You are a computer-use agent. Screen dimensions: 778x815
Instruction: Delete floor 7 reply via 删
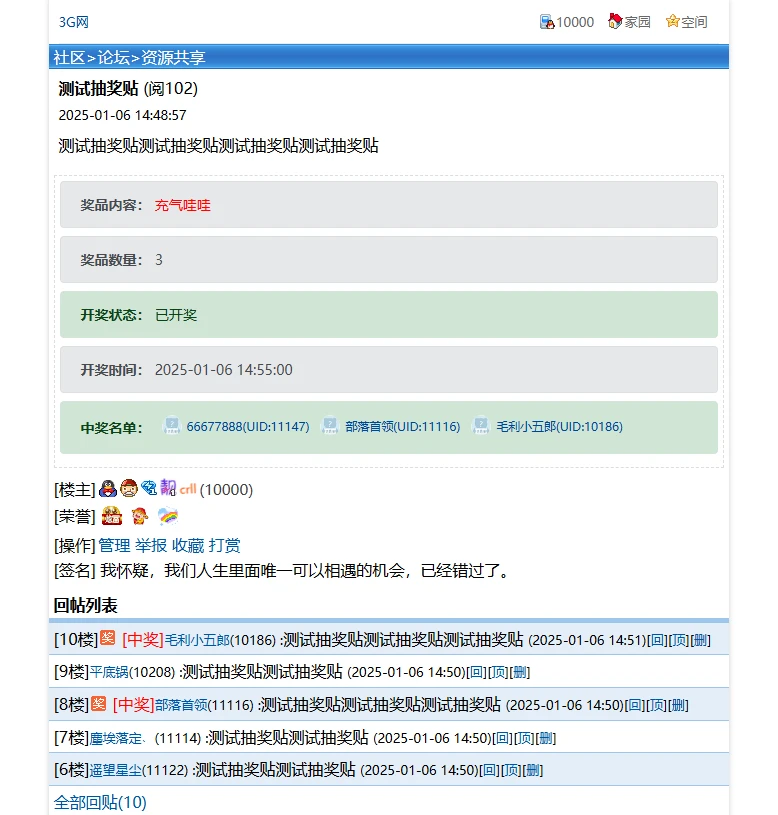tap(546, 738)
